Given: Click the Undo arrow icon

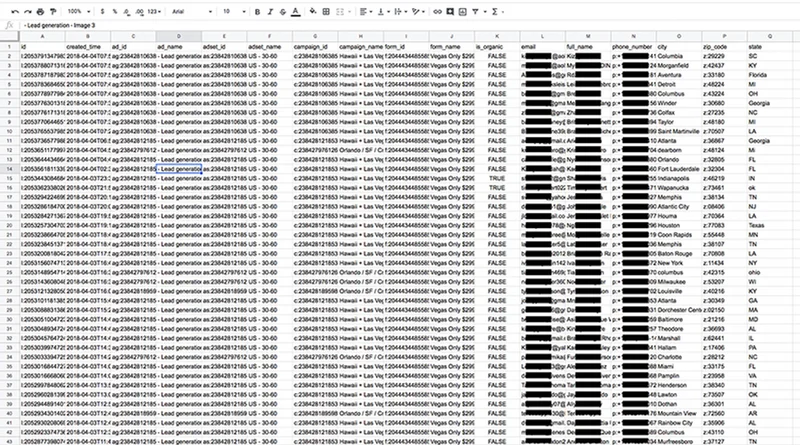Looking at the screenshot, I should (15, 12).
